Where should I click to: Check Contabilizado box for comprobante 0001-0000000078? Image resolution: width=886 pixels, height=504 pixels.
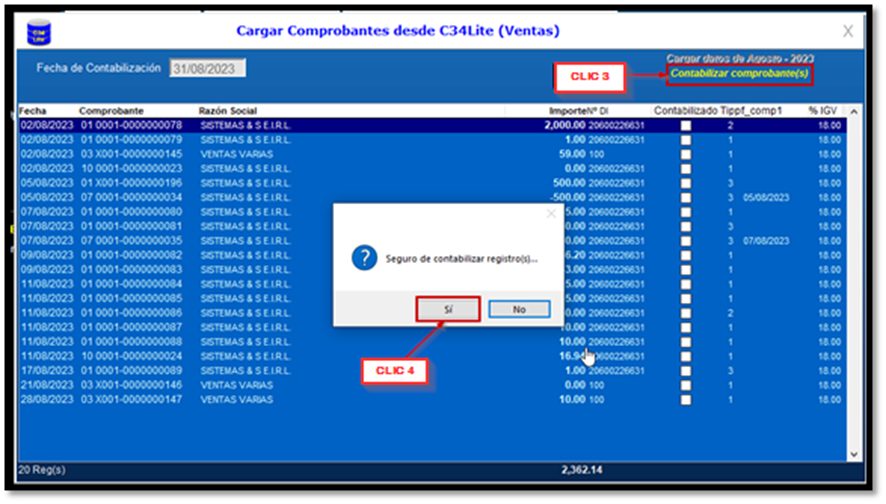686,126
